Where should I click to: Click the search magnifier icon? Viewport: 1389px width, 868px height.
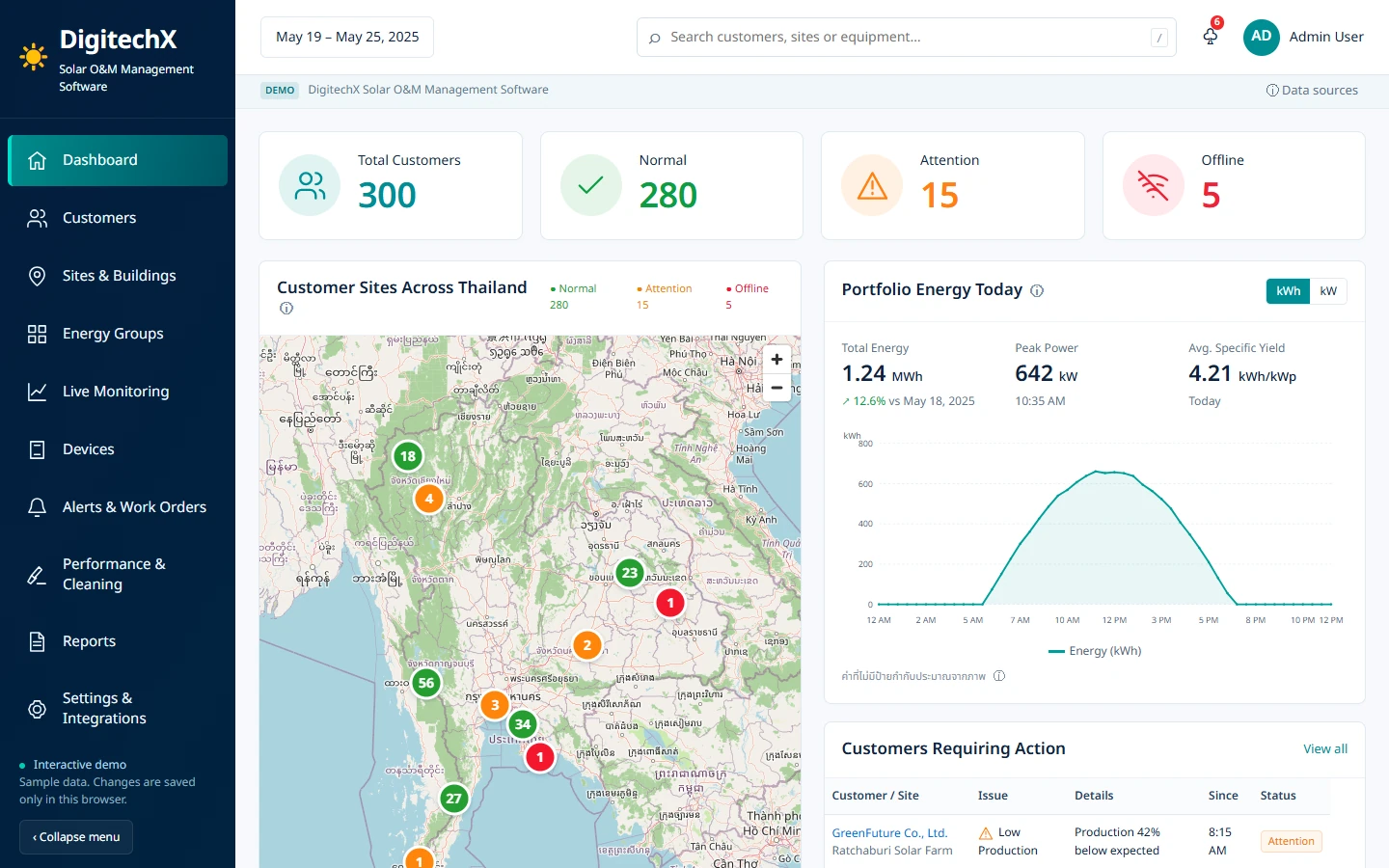click(x=655, y=38)
